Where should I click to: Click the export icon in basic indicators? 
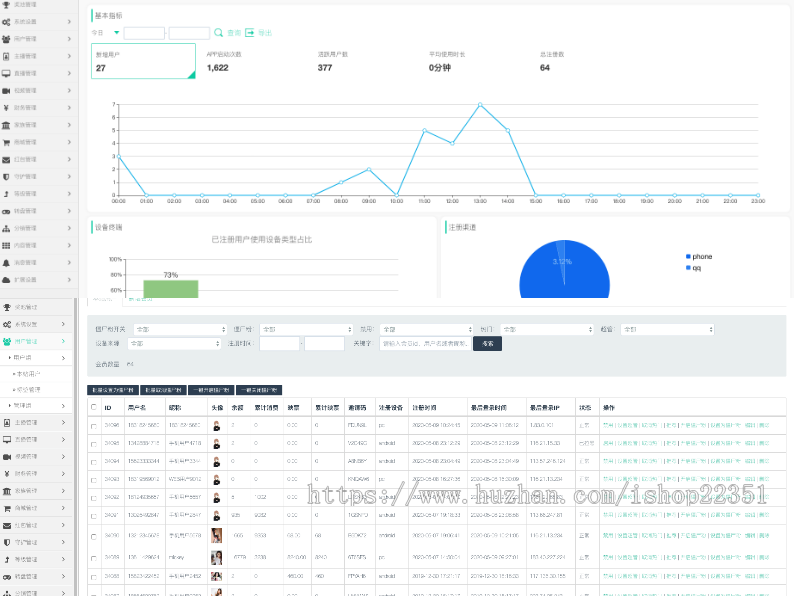pos(250,32)
